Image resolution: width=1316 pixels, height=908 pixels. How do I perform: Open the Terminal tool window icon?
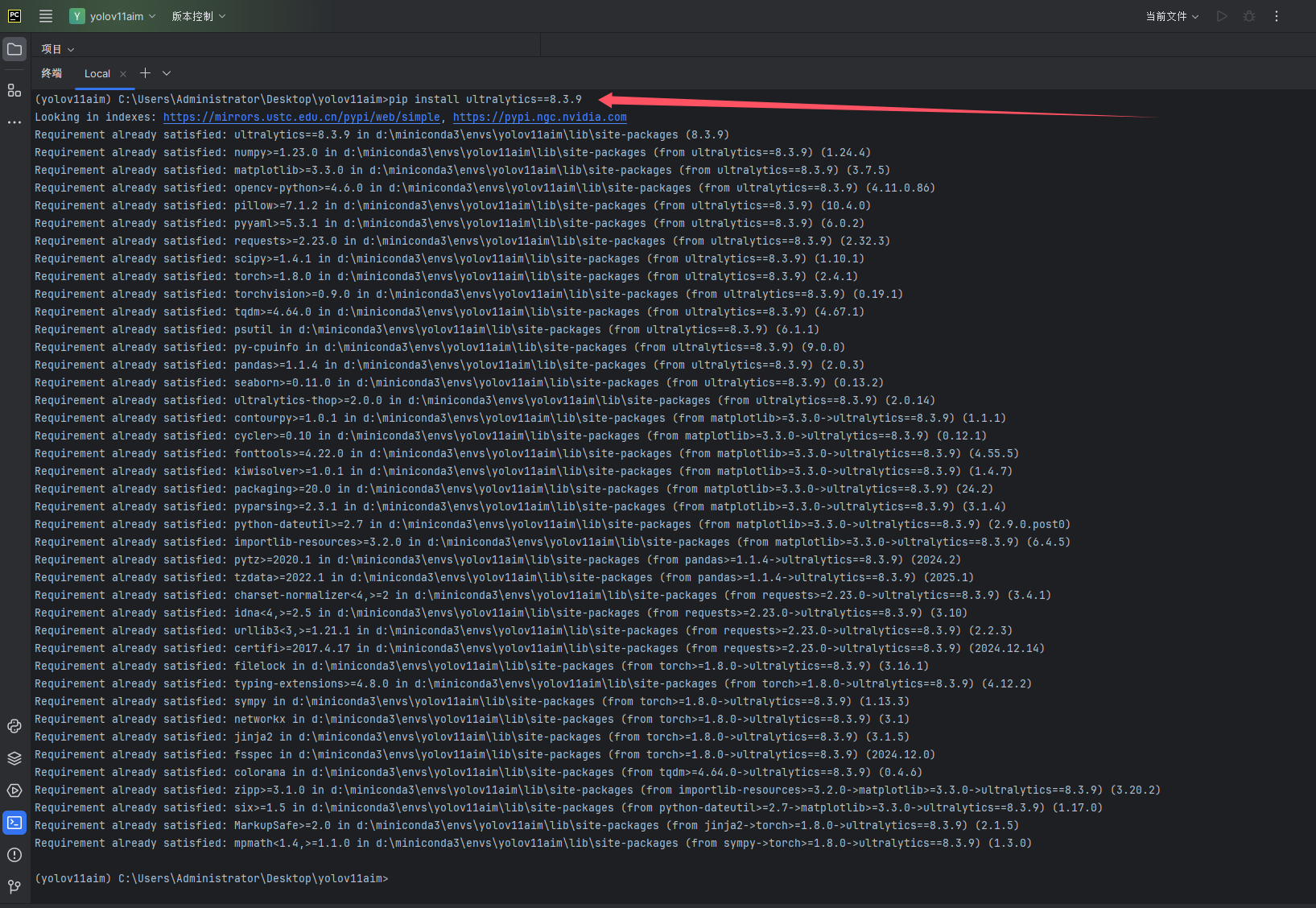click(14, 823)
